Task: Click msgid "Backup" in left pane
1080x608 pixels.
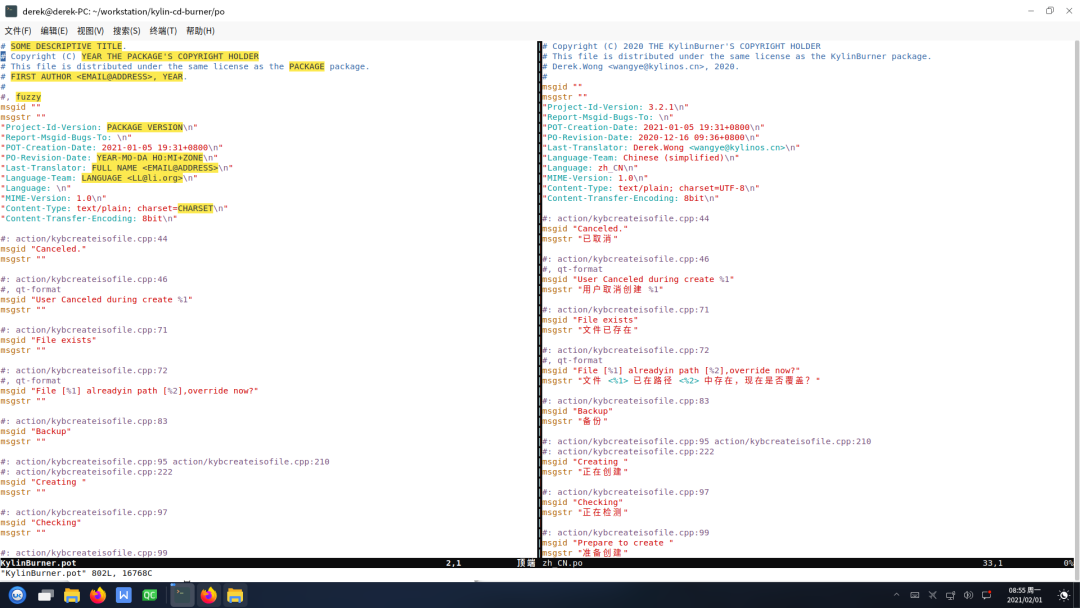Action: [36, 431]
